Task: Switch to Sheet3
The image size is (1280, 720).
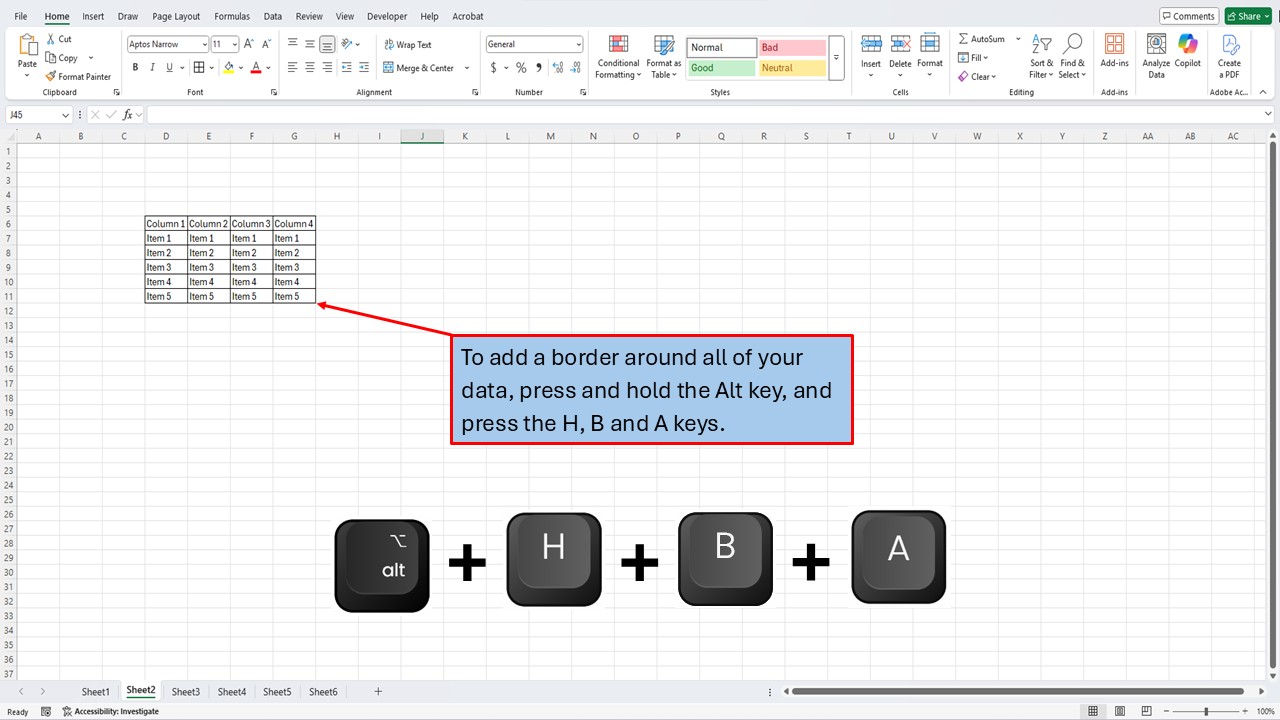Action: tap(185, 691)
